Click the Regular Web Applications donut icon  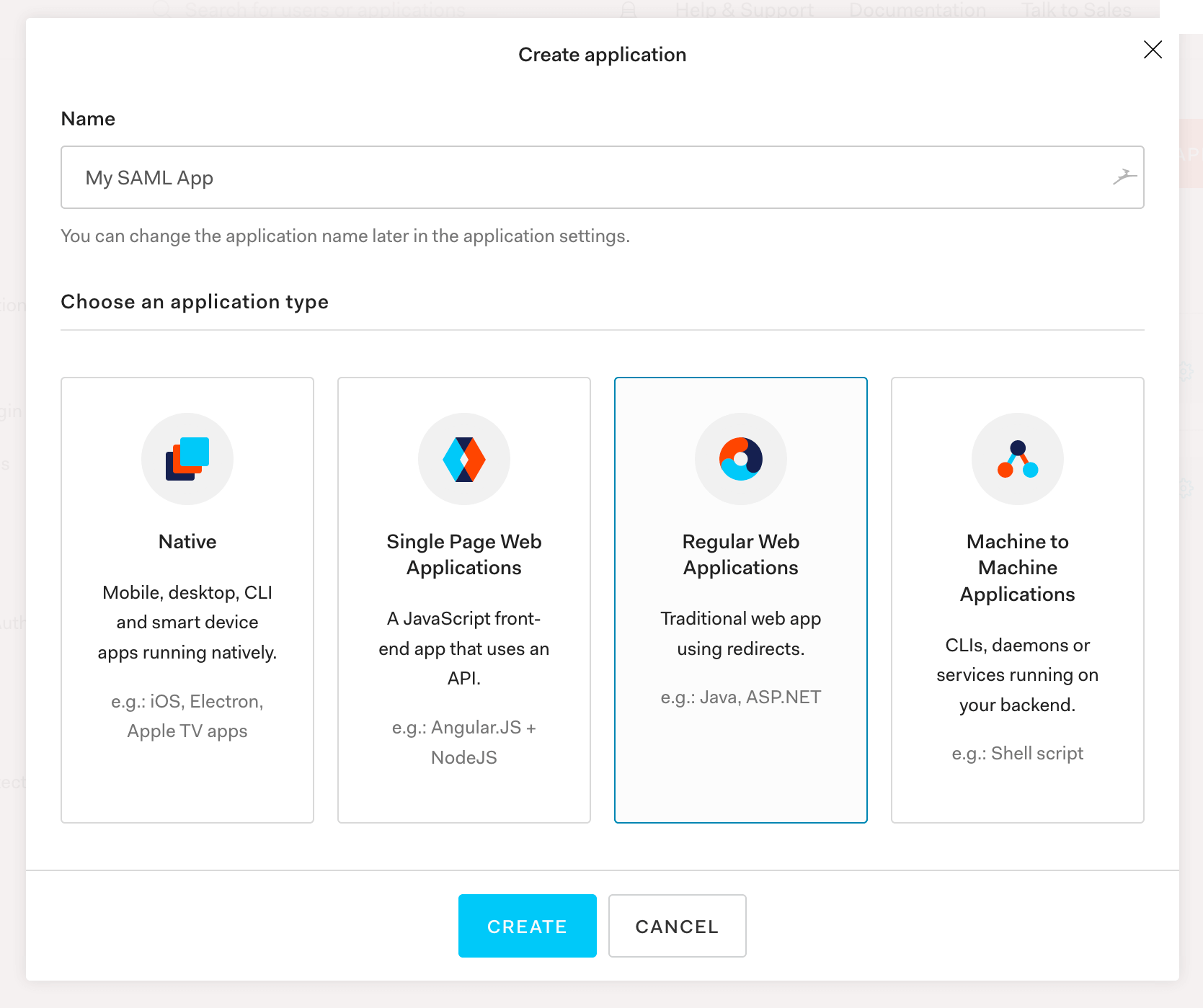(740, 459)
